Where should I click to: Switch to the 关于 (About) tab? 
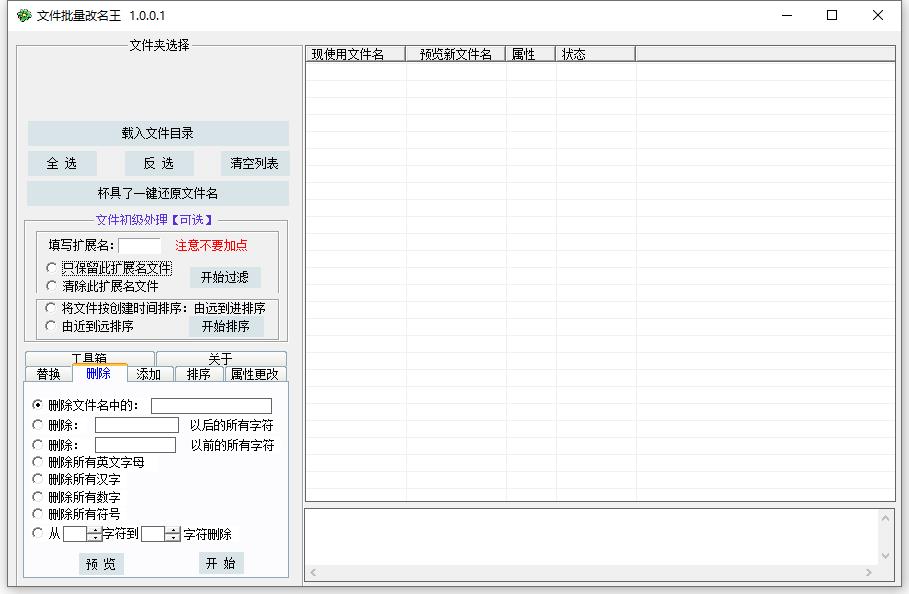(x=224, y=359)
